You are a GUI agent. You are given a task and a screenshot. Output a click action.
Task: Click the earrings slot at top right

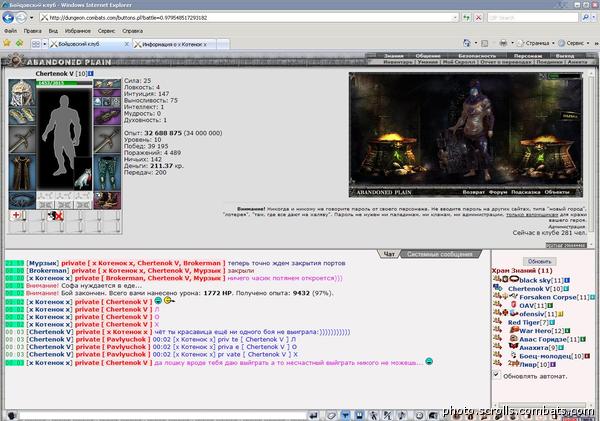tap(107, 83)
